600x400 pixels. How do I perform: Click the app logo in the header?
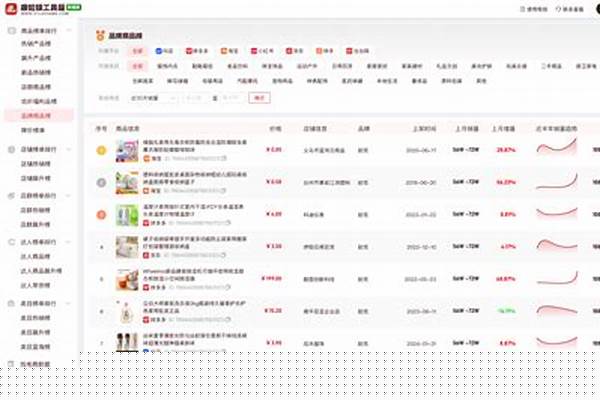coord(11,10)
